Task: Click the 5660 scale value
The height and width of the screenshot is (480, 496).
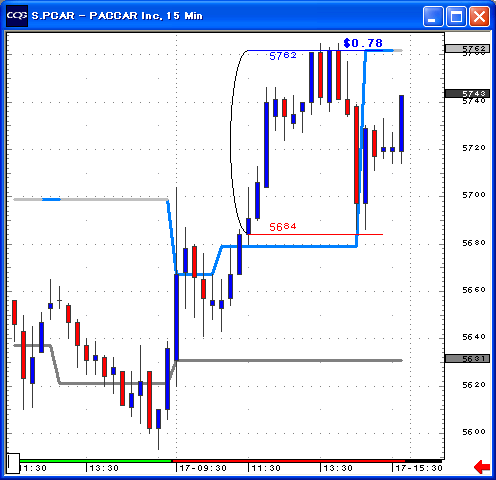Action: (474, 290)
